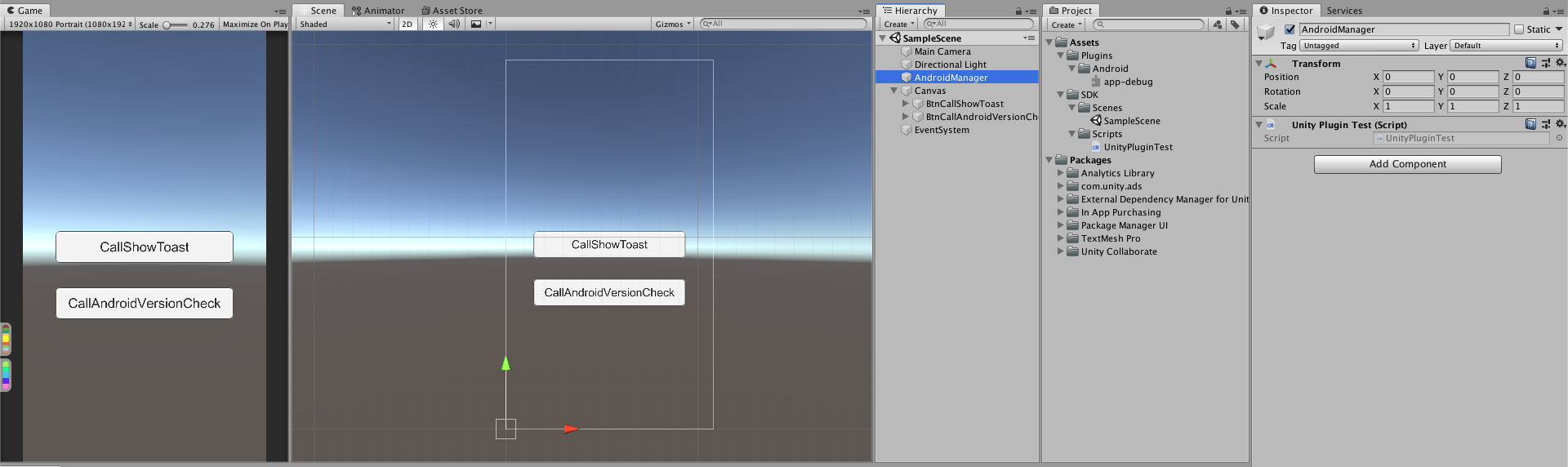
Task: Click Search by Type icon in Project
Action: click(1218, 24)
